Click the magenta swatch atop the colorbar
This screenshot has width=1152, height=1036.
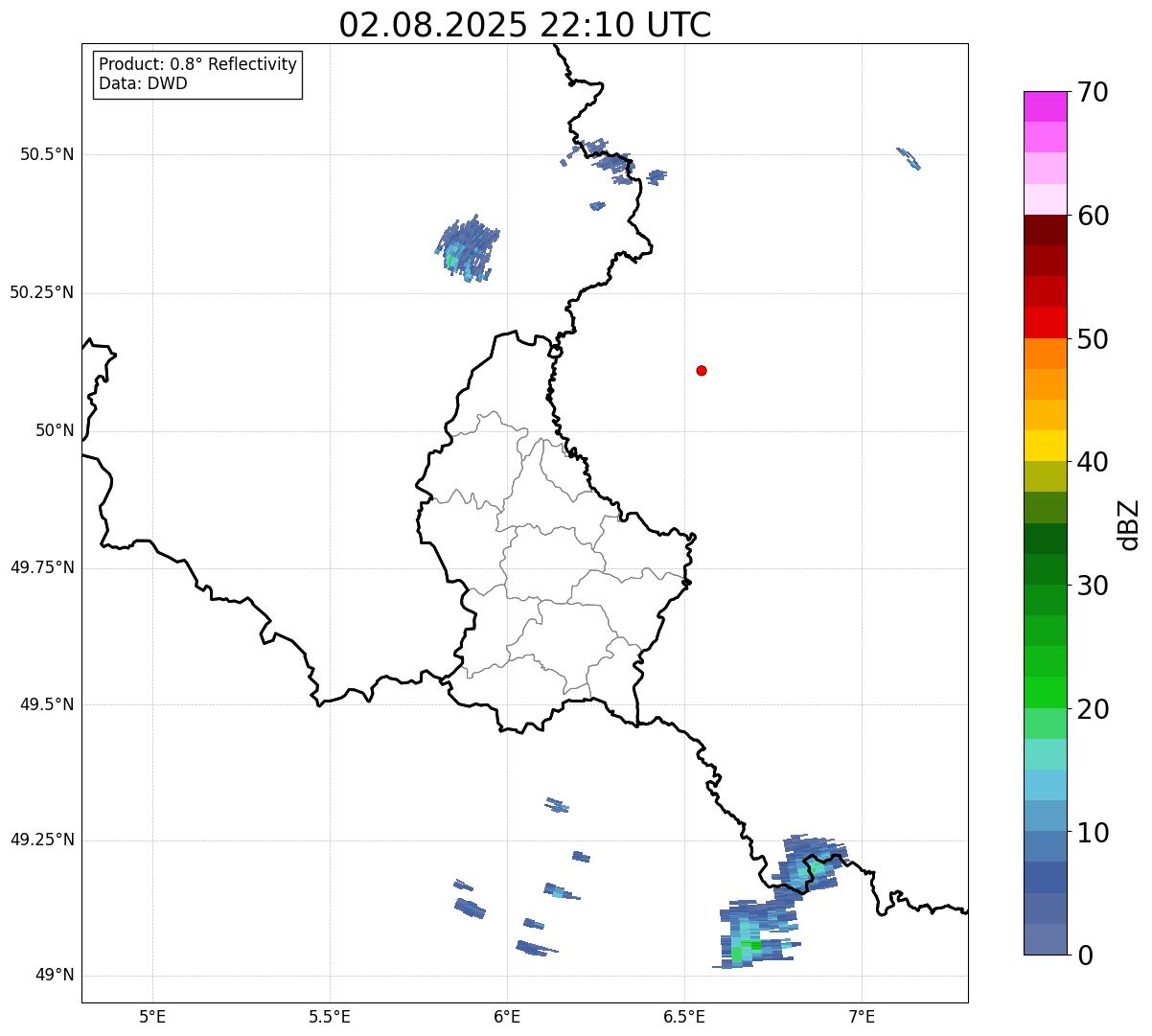pyautogui.click(x=1045, y=106)
